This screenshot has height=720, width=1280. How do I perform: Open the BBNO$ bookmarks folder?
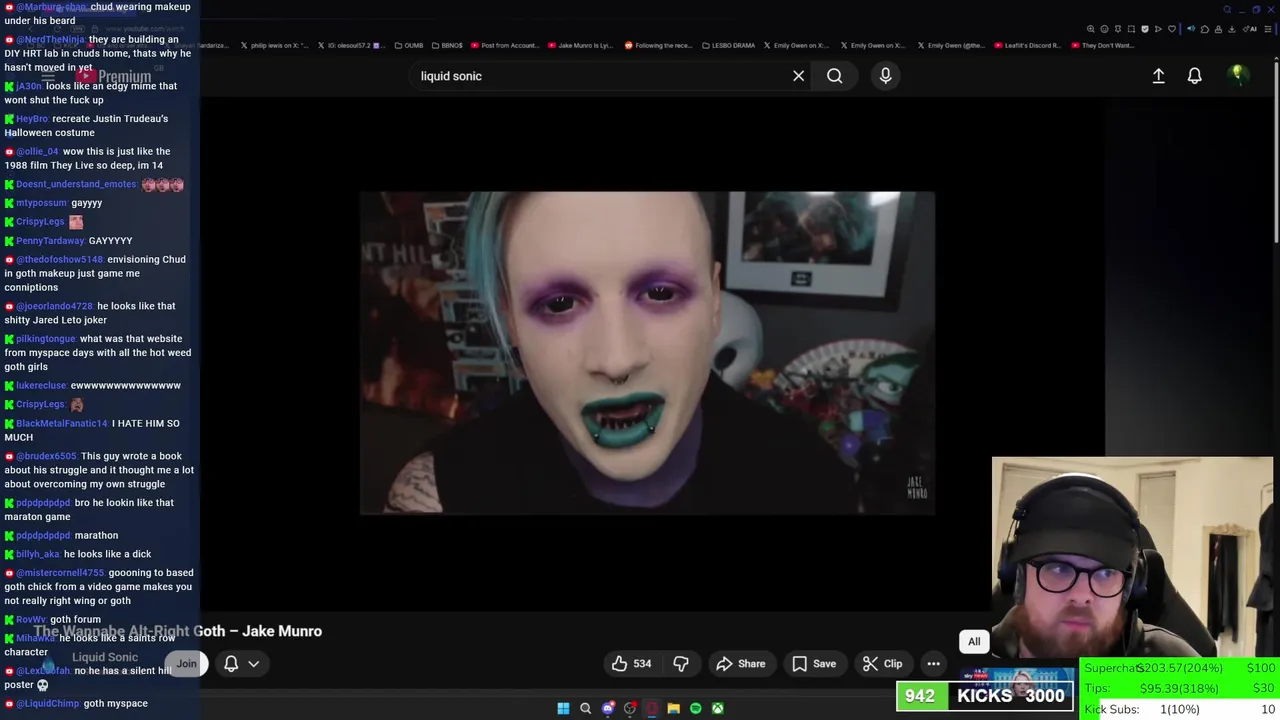coord(446,45)
